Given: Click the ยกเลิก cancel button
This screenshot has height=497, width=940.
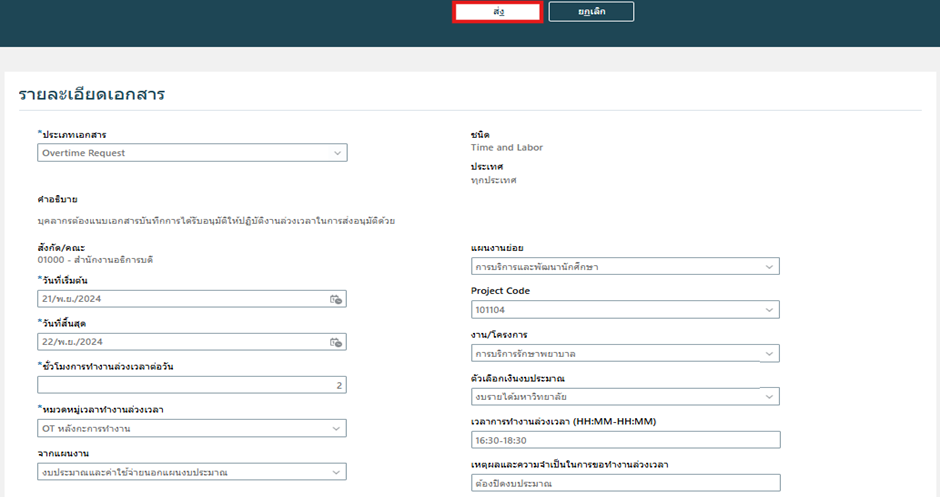Looking at the screenshot, I should click(591, 12).
